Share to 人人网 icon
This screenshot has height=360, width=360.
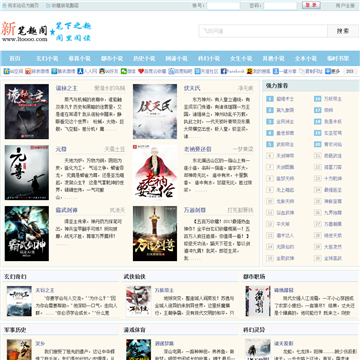[x=80, y=71]
